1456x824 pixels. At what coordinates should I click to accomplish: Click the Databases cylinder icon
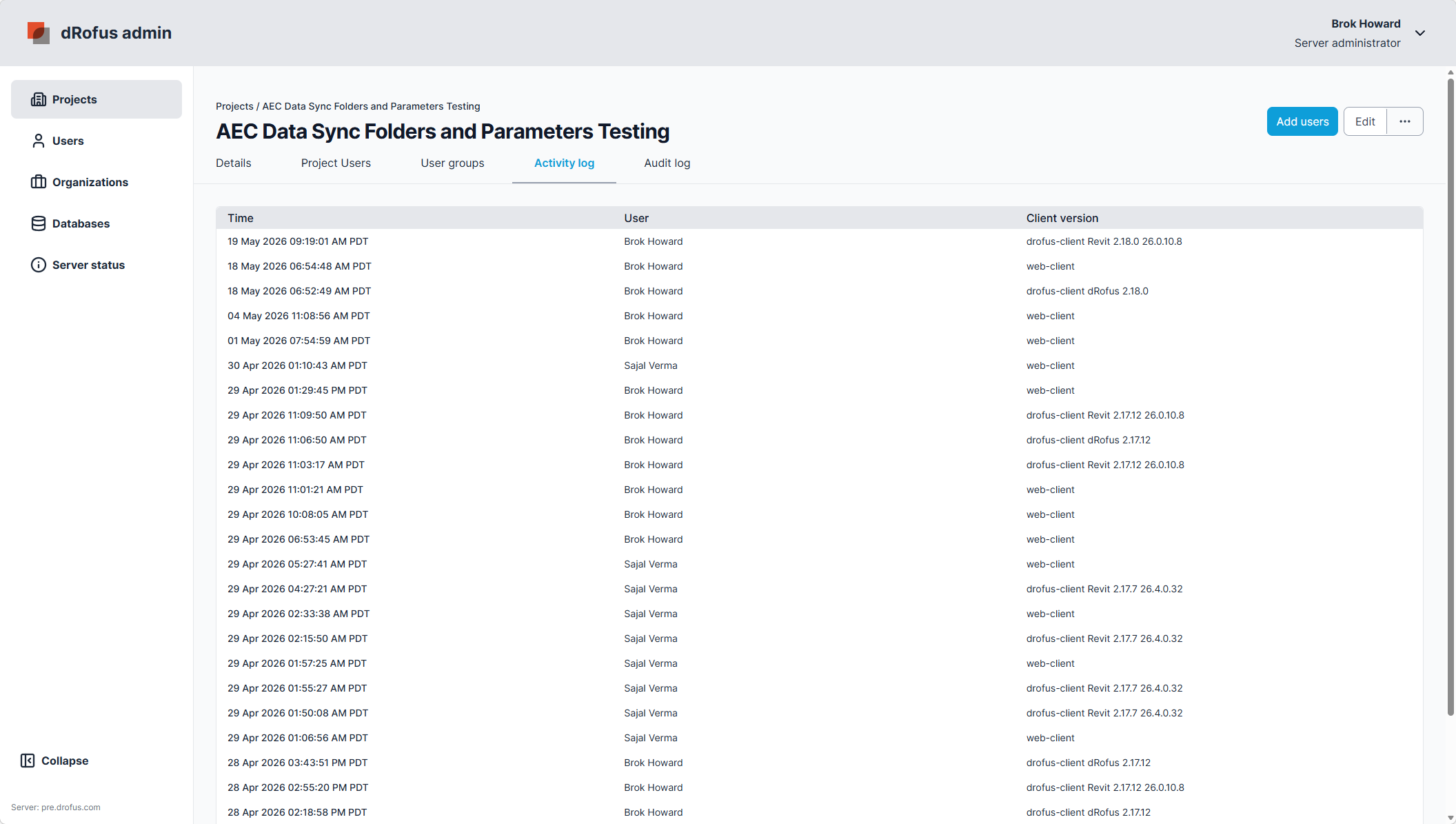39,223
